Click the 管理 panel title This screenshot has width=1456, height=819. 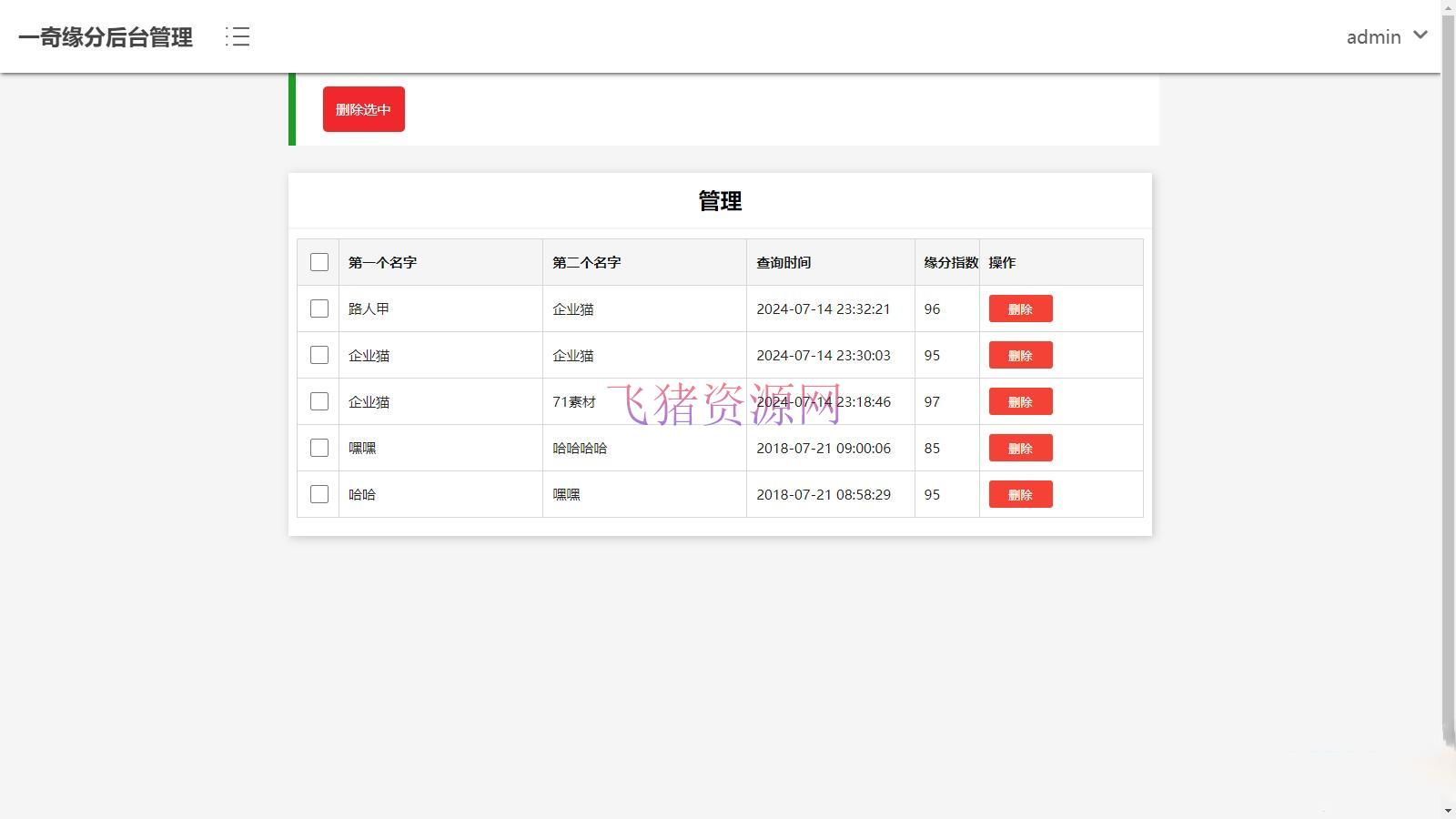tap(719, 201)
